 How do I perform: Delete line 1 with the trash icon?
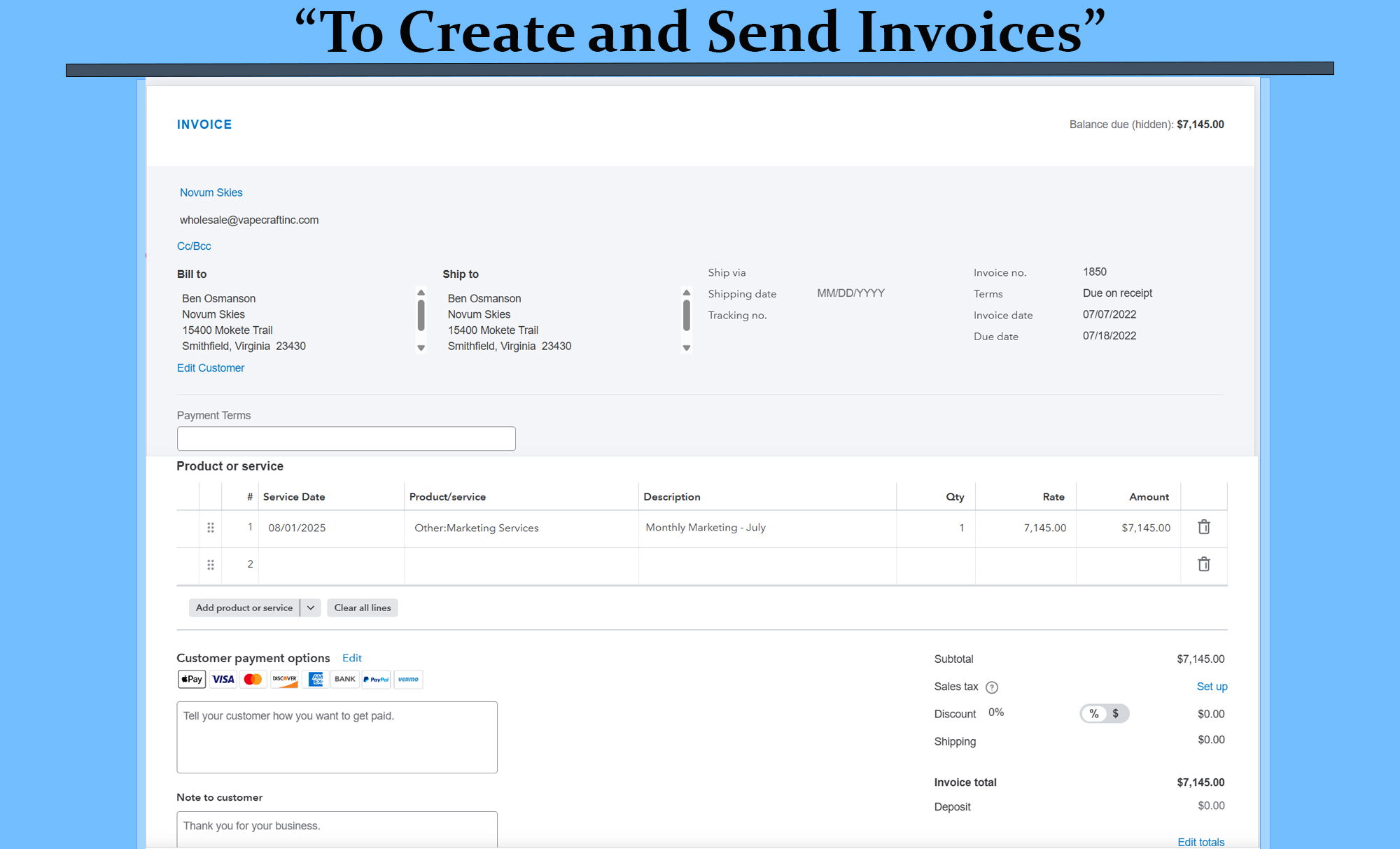coord(1203,527)
